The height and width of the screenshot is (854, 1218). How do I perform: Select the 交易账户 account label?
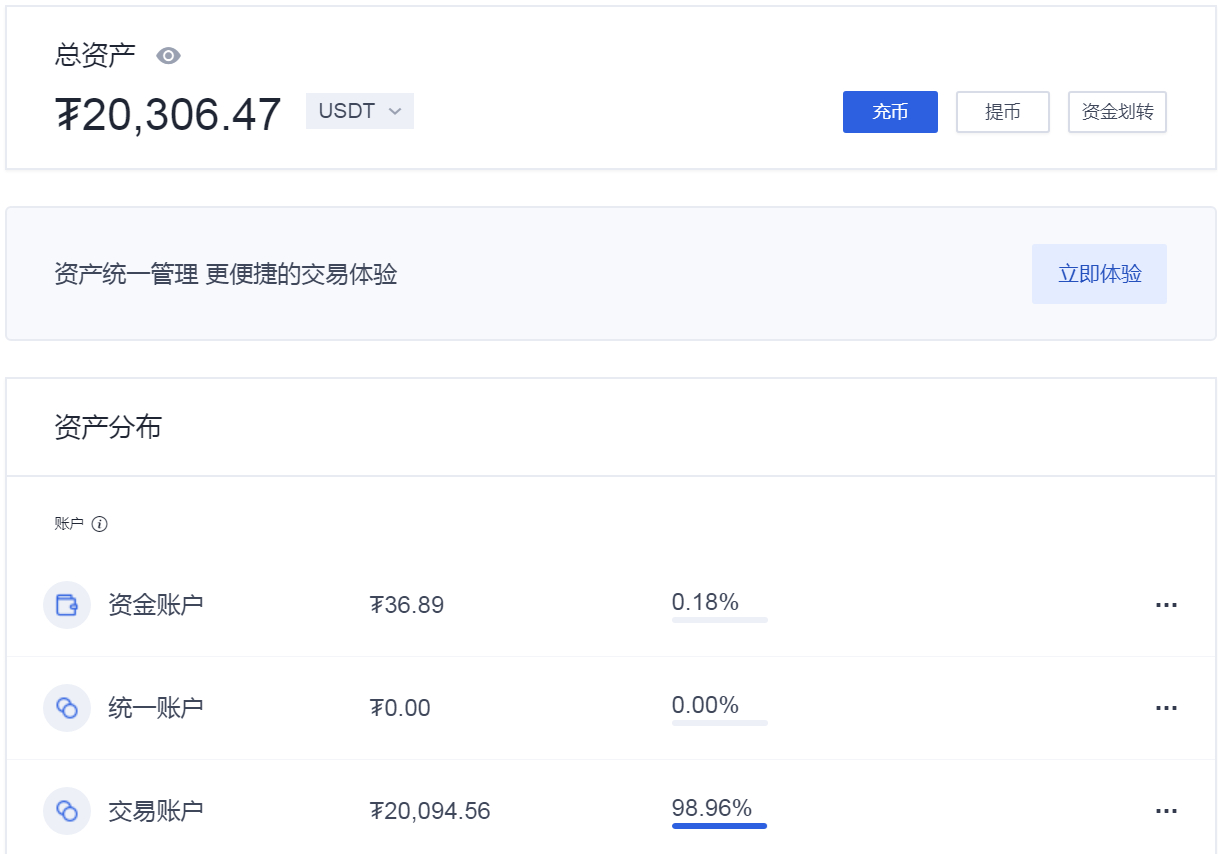[156, 811]
